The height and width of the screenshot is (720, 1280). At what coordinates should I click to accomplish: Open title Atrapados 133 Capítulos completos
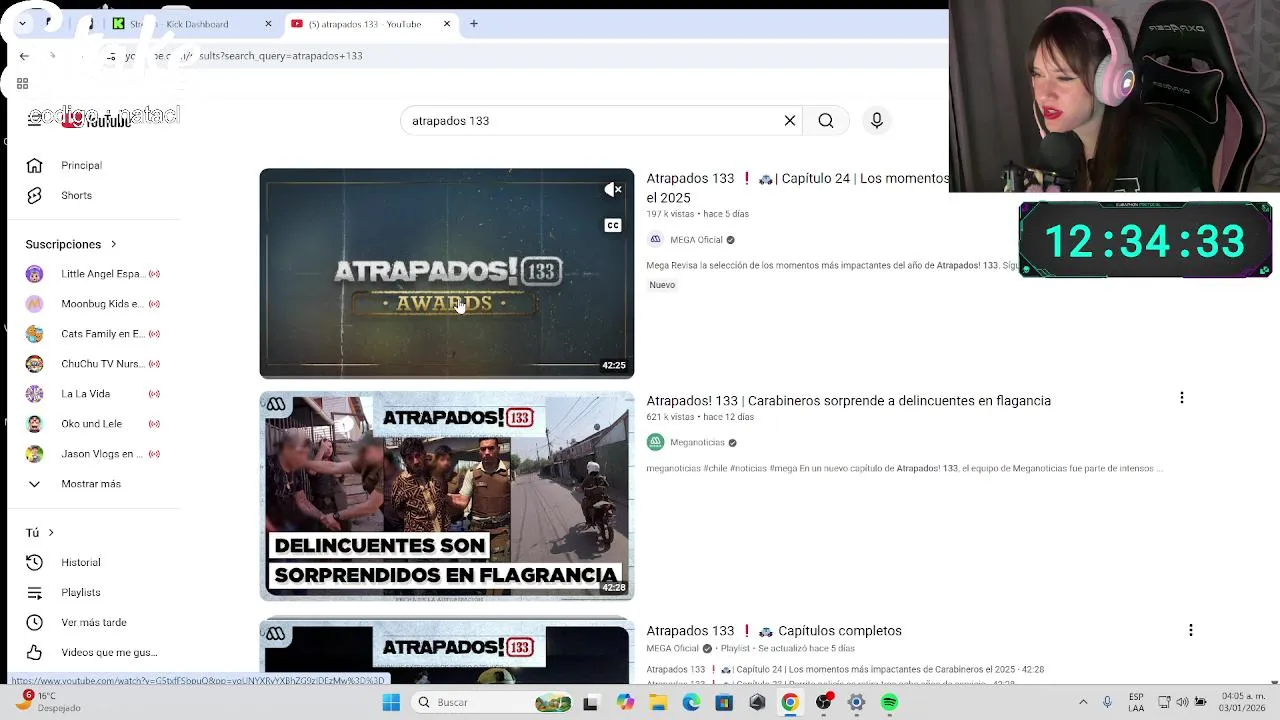[x=774, y=631]
